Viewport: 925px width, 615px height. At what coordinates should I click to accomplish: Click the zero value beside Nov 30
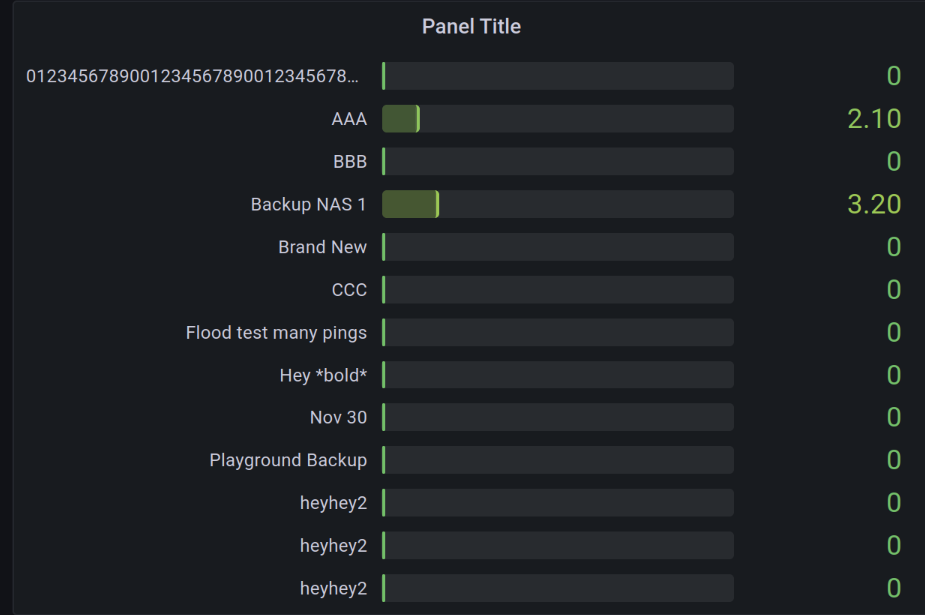894,417
